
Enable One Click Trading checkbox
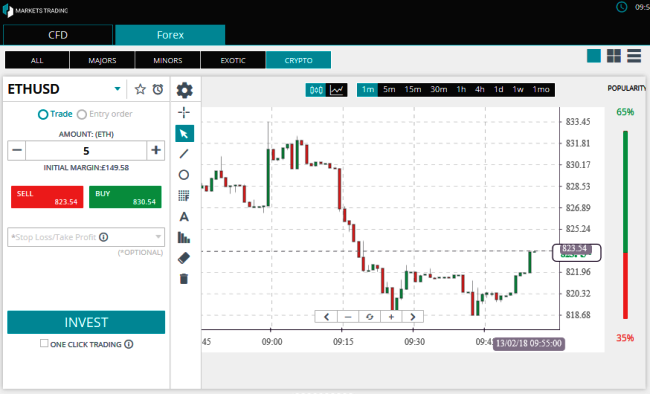click(44, 343)
